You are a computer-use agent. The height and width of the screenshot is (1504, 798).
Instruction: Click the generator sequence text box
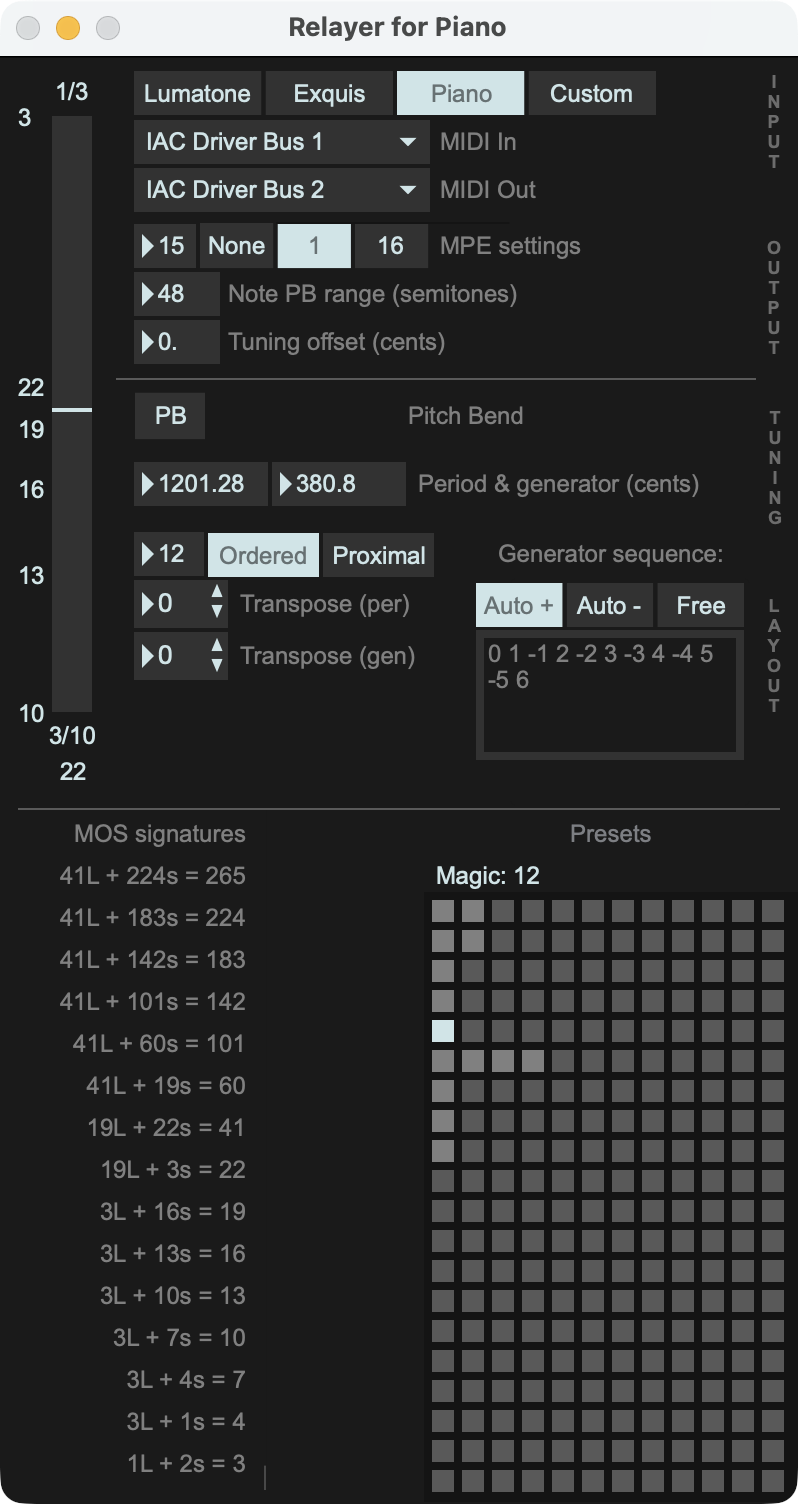(609, 696)
